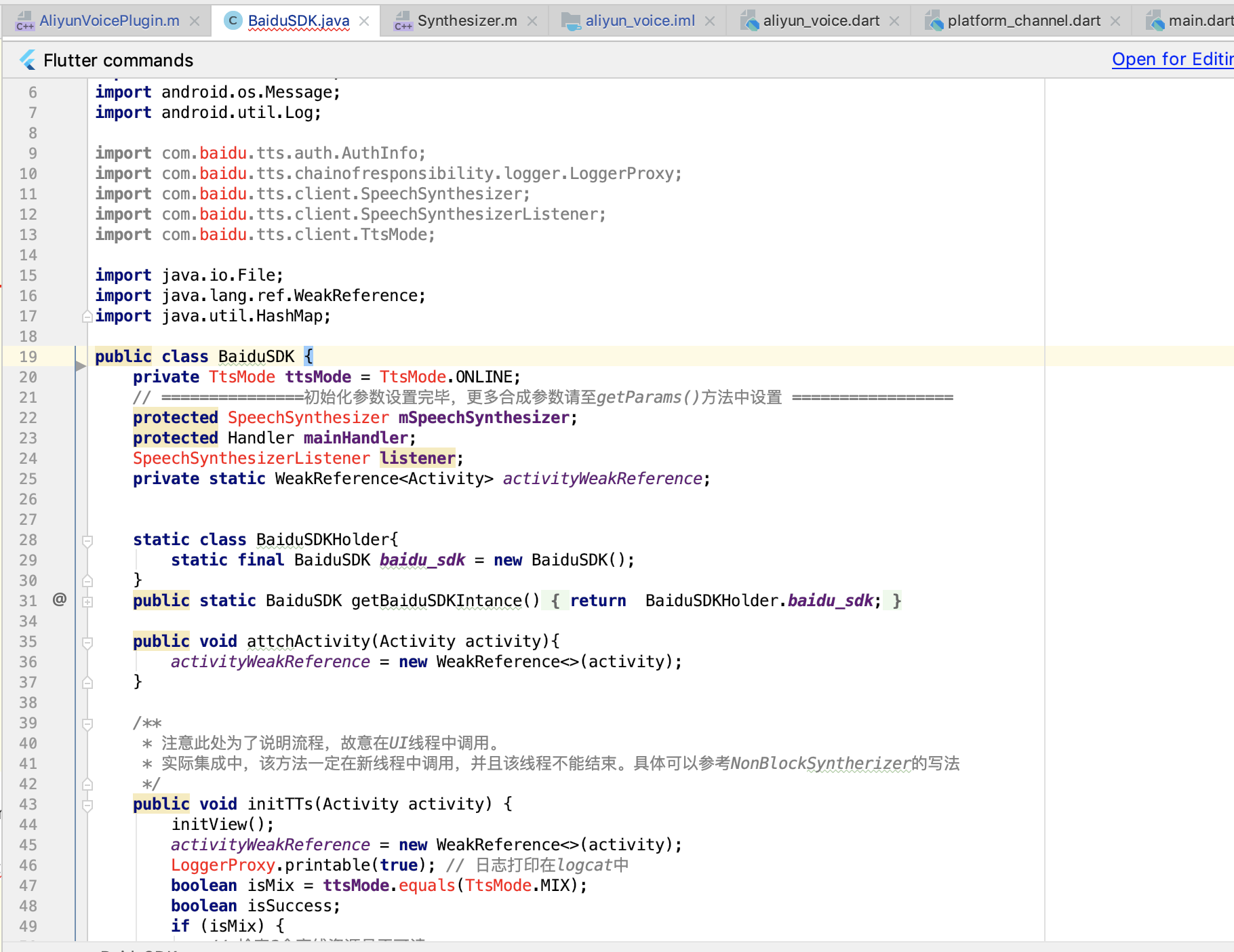This screenshot has width=1234, height=952.
Task: Click line number 31 in the gutter
Action: tap(28, 601)
